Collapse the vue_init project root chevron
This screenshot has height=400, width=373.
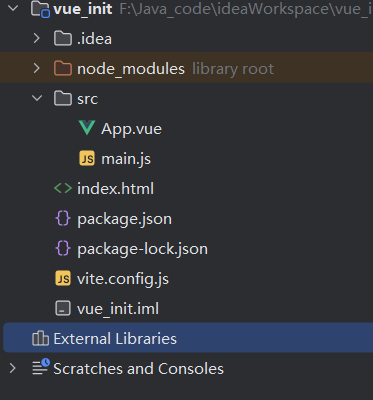pyautogui.click(x=13, y=8)
